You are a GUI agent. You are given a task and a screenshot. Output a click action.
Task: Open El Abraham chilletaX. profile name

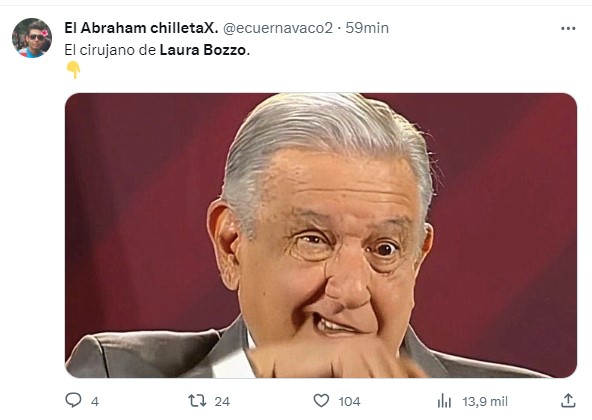point(141,28)
